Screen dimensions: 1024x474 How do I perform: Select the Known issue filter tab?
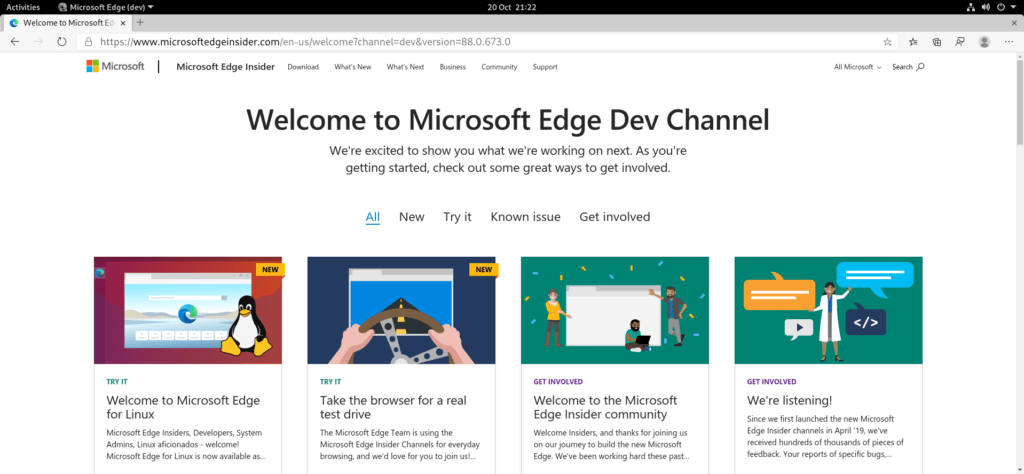(525, 217)
